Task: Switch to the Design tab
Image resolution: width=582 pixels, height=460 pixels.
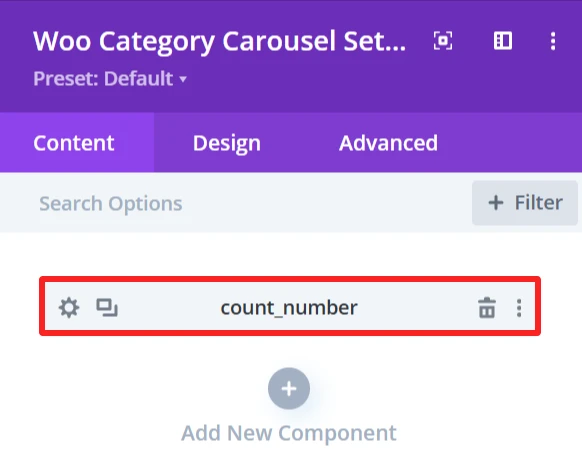Action: tap(226, 143)
